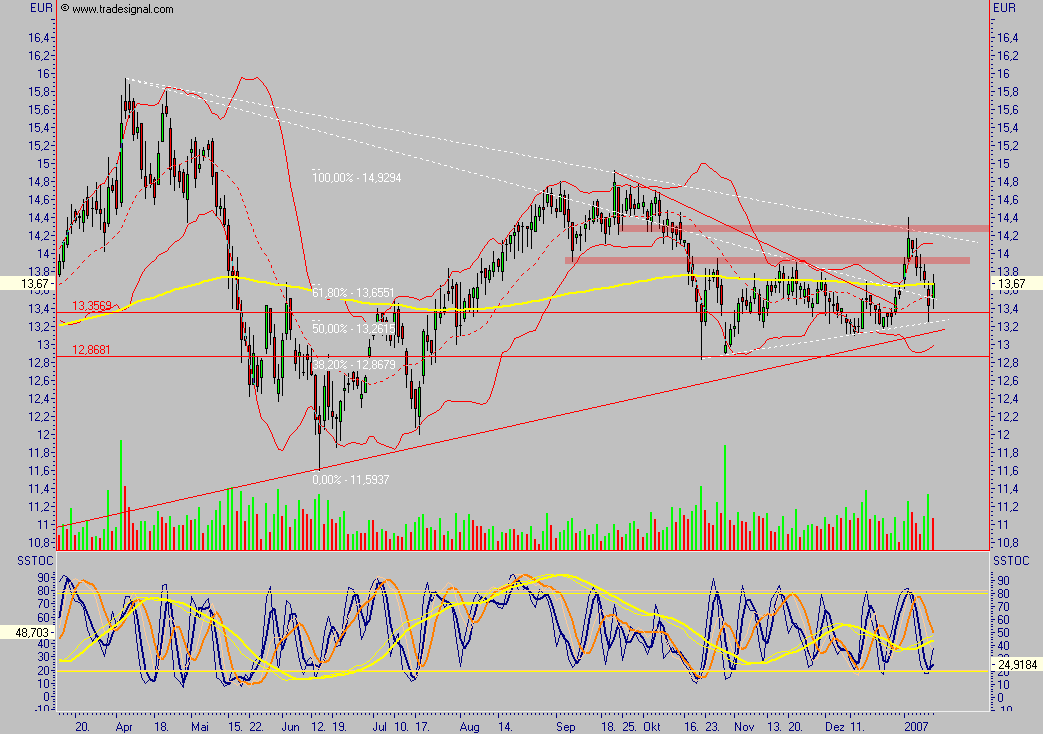This screenshot has width=1043, height=734.
Task: Select the 13,67 price tag on left axis
Action: tap(27, 285)
